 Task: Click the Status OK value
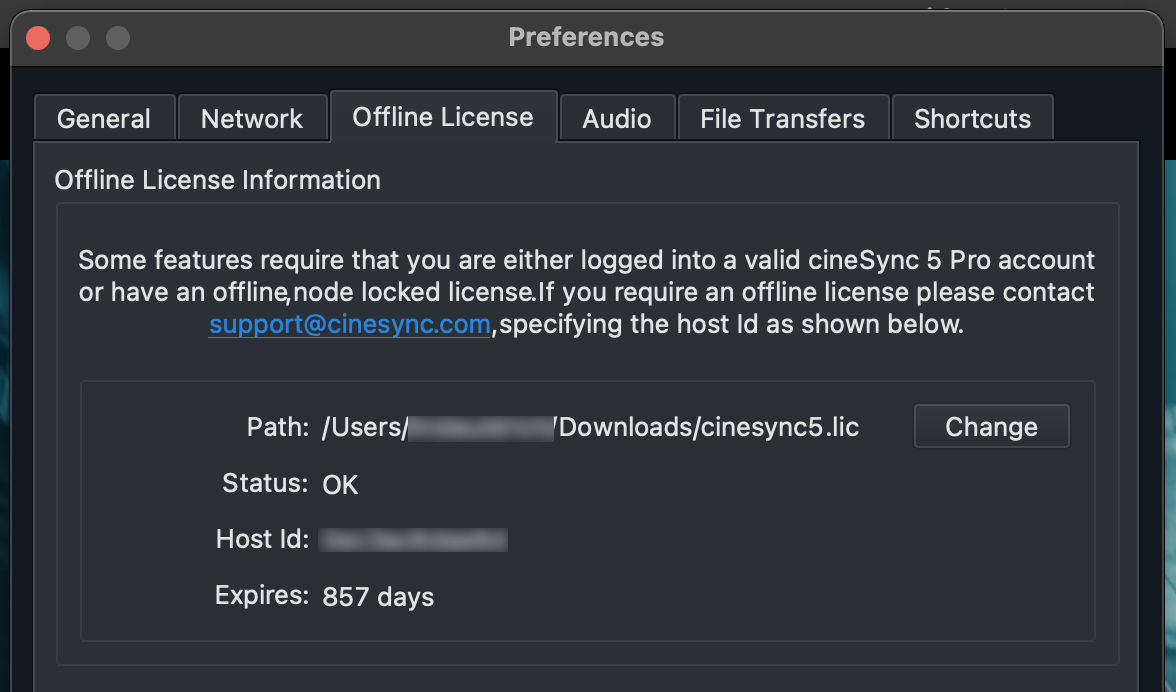coord(340,484)
